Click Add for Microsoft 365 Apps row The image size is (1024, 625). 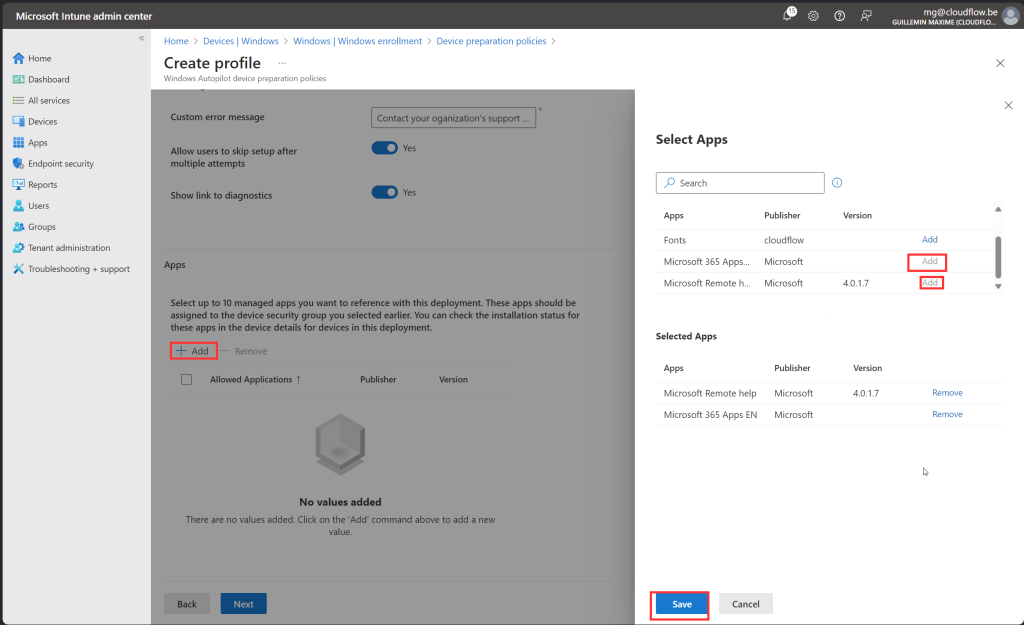929,261
